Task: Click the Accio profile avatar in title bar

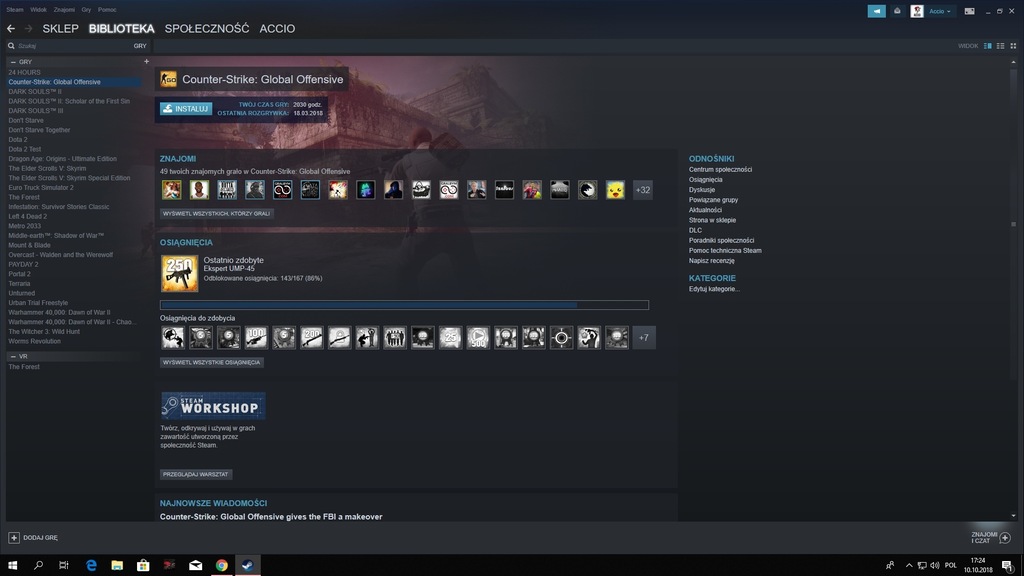Action: (917, 11)
